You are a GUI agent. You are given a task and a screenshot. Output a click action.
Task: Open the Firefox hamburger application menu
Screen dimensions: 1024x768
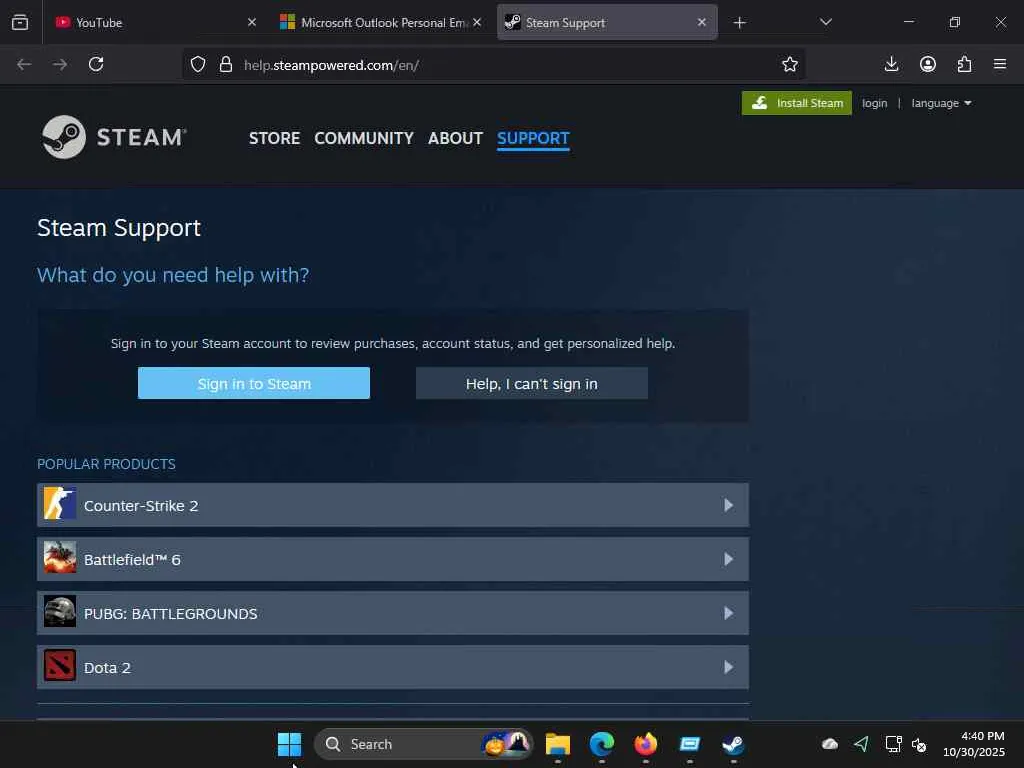[1000, 64]
